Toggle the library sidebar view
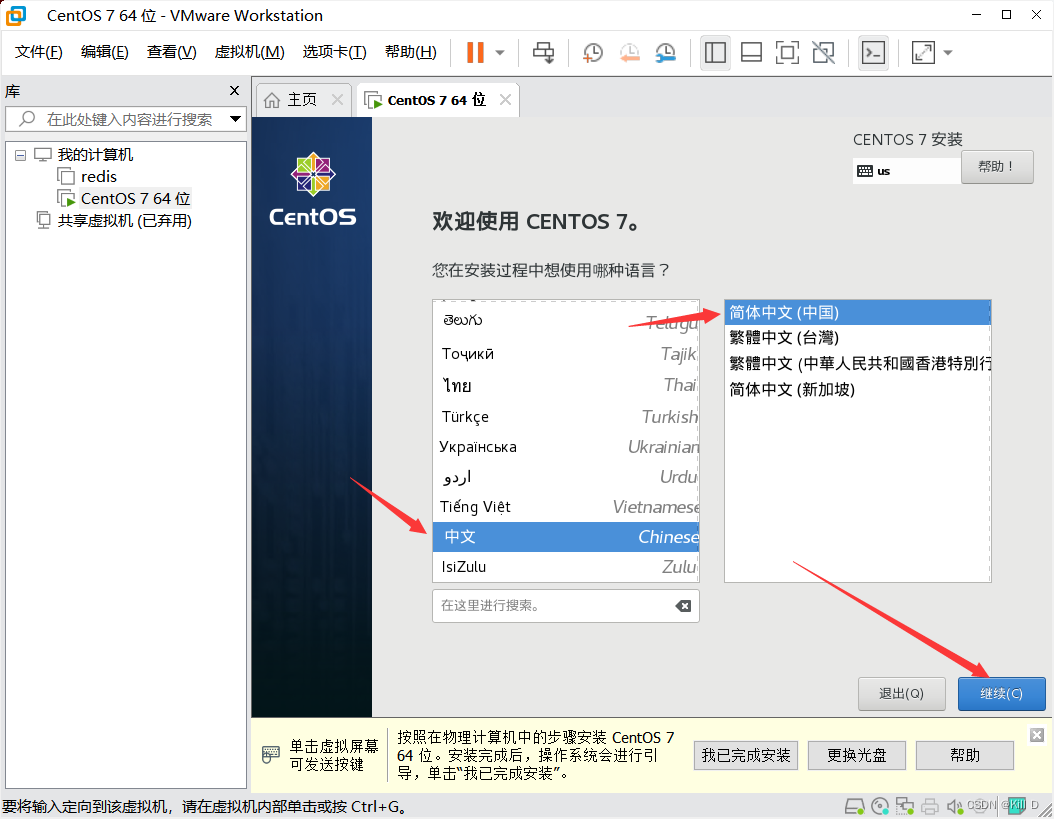Viewport: 1054px width, 819px height. click(715, 52)
